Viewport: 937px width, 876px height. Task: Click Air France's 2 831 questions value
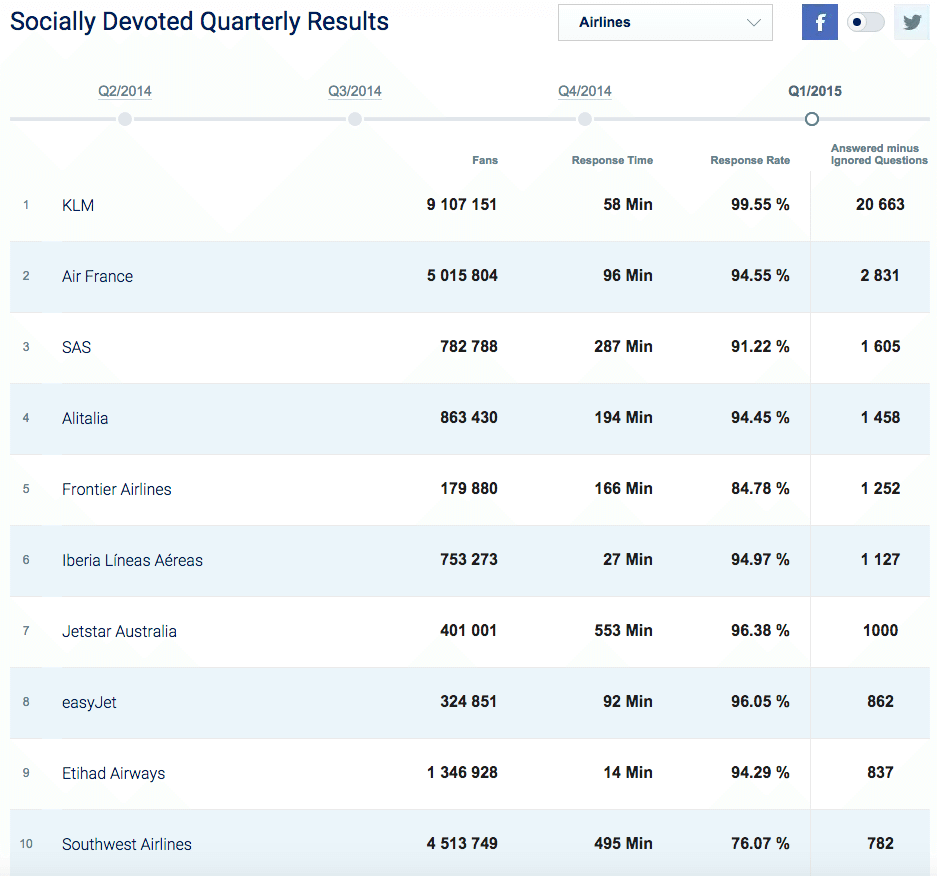click(x=880, y=275)
